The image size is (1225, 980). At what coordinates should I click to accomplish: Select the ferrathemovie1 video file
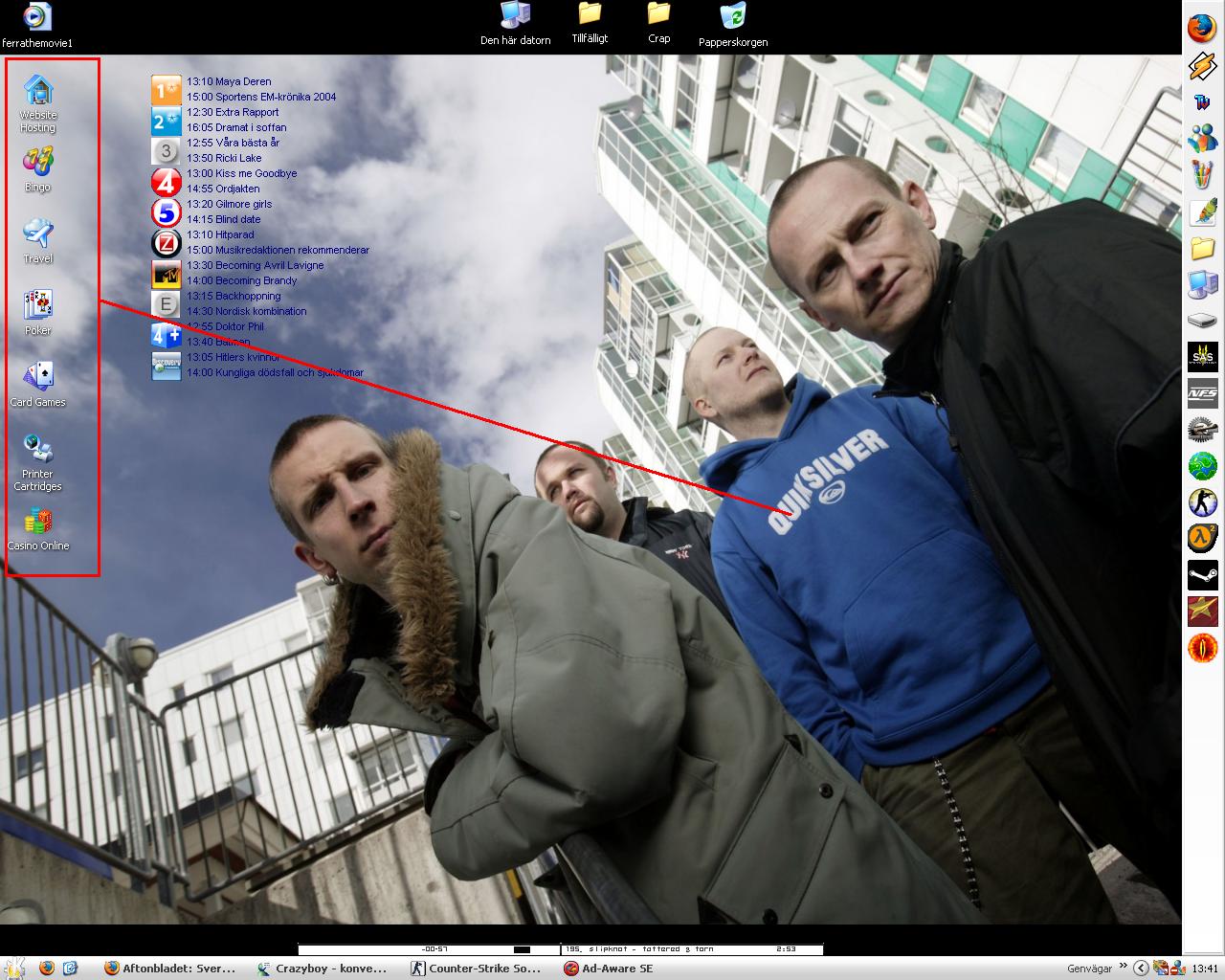pos(37,26)
